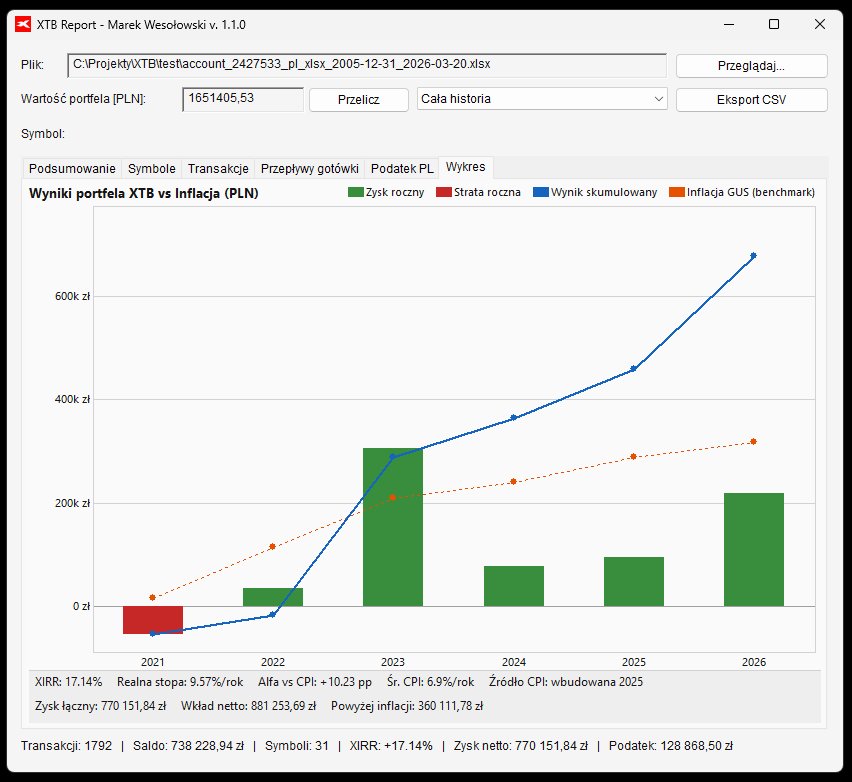
Task: Click the green 2024 profit bar
Action: (514, 586)
